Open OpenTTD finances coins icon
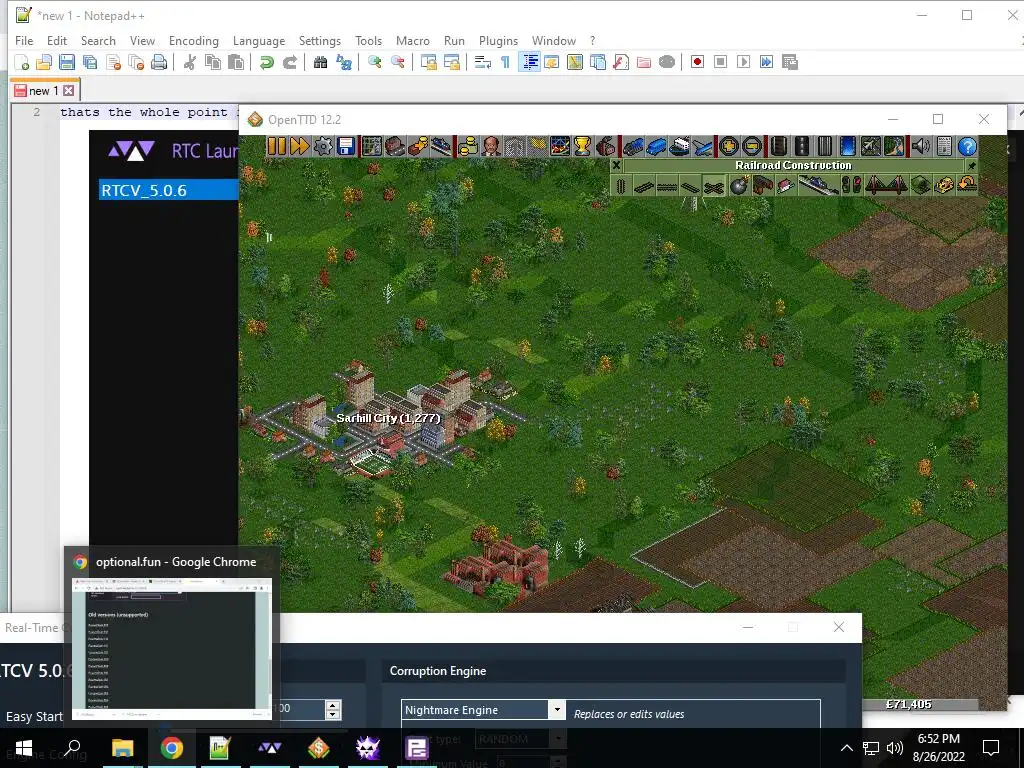This screenshot has height=768, width=1024. 468,146
